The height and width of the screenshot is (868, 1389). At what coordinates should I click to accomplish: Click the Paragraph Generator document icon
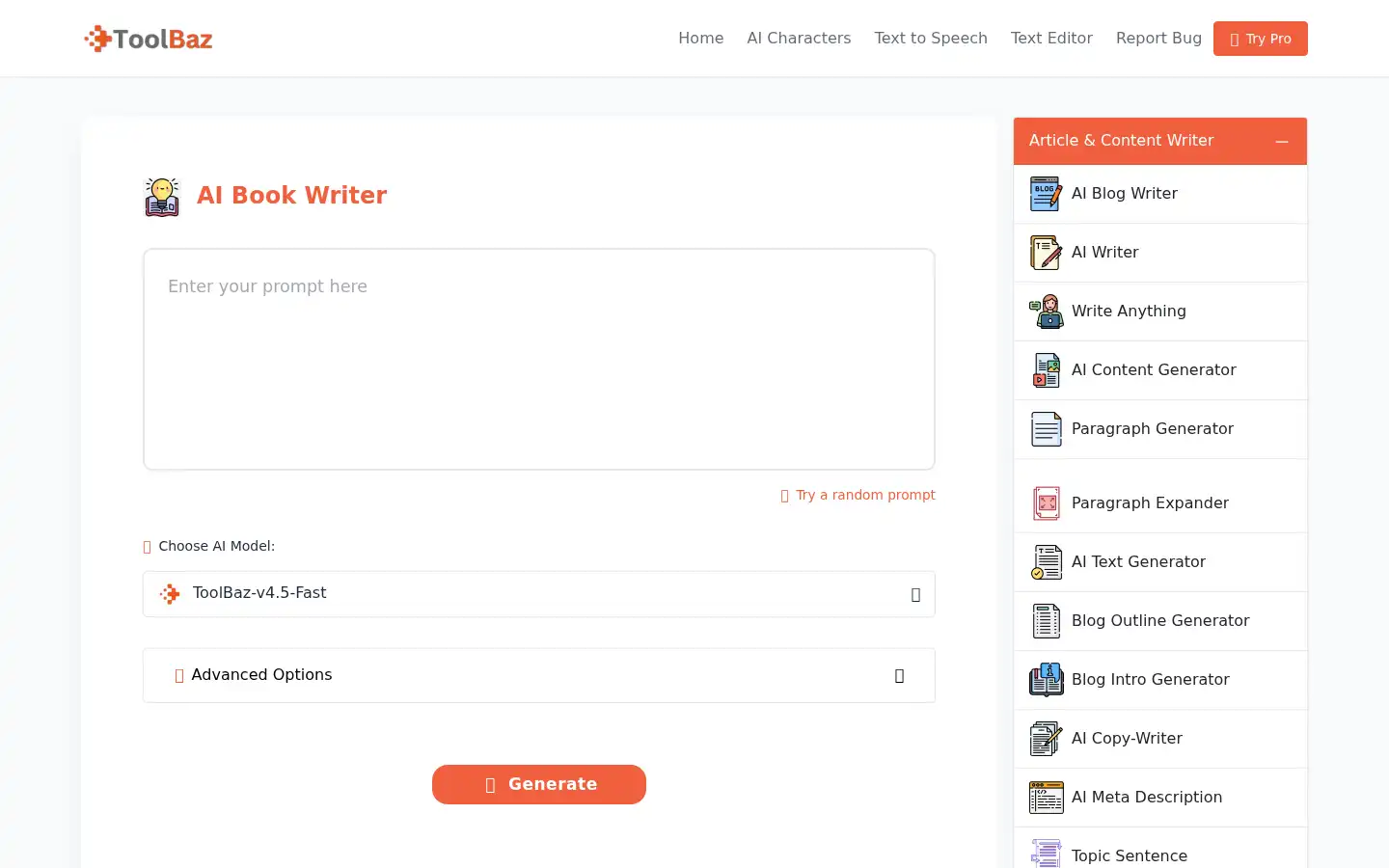click(1046, 429)
